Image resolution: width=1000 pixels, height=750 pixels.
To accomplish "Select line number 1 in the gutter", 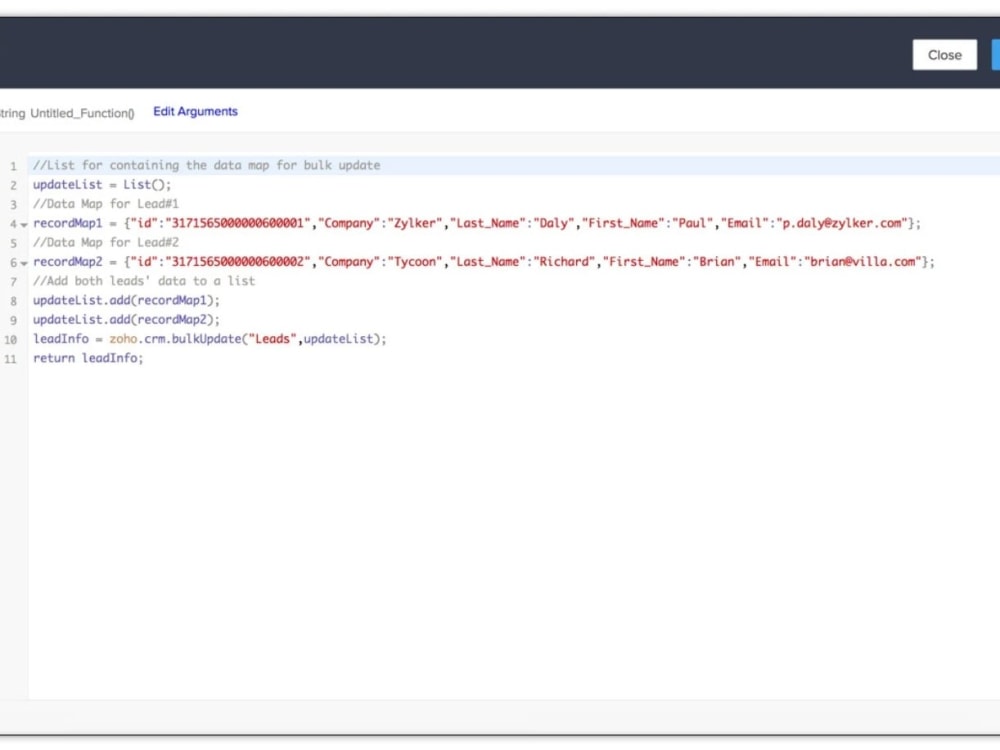I will [x=13, y=165].
